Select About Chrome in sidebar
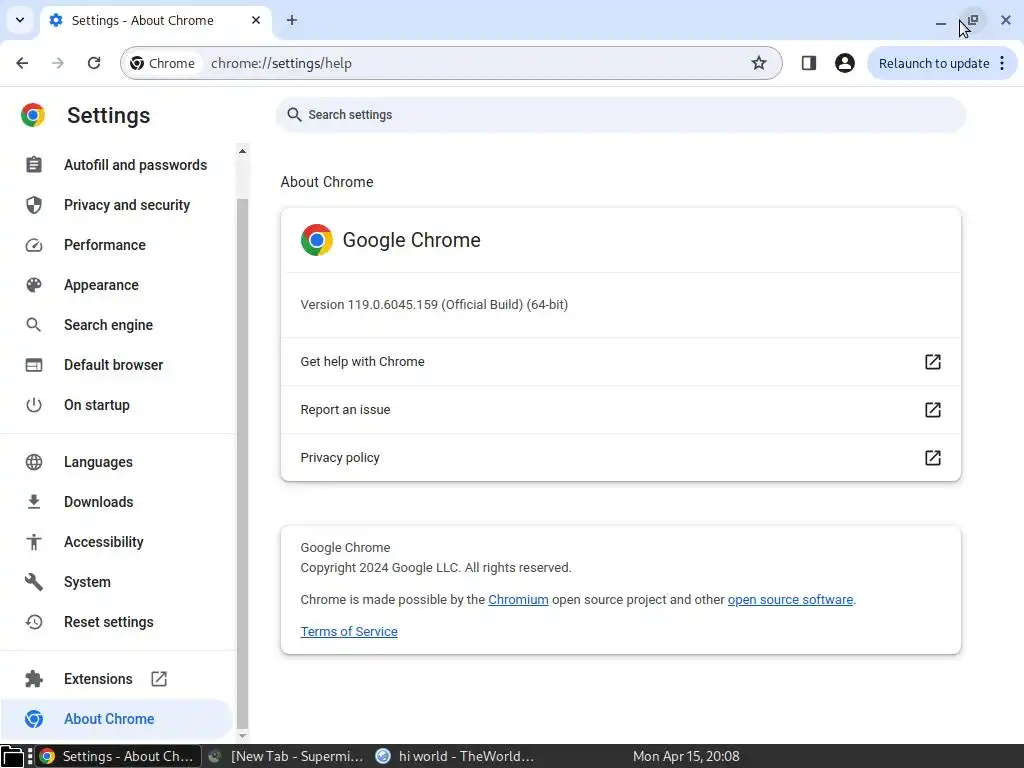The image size is (1024, 768). pos(118,719)
